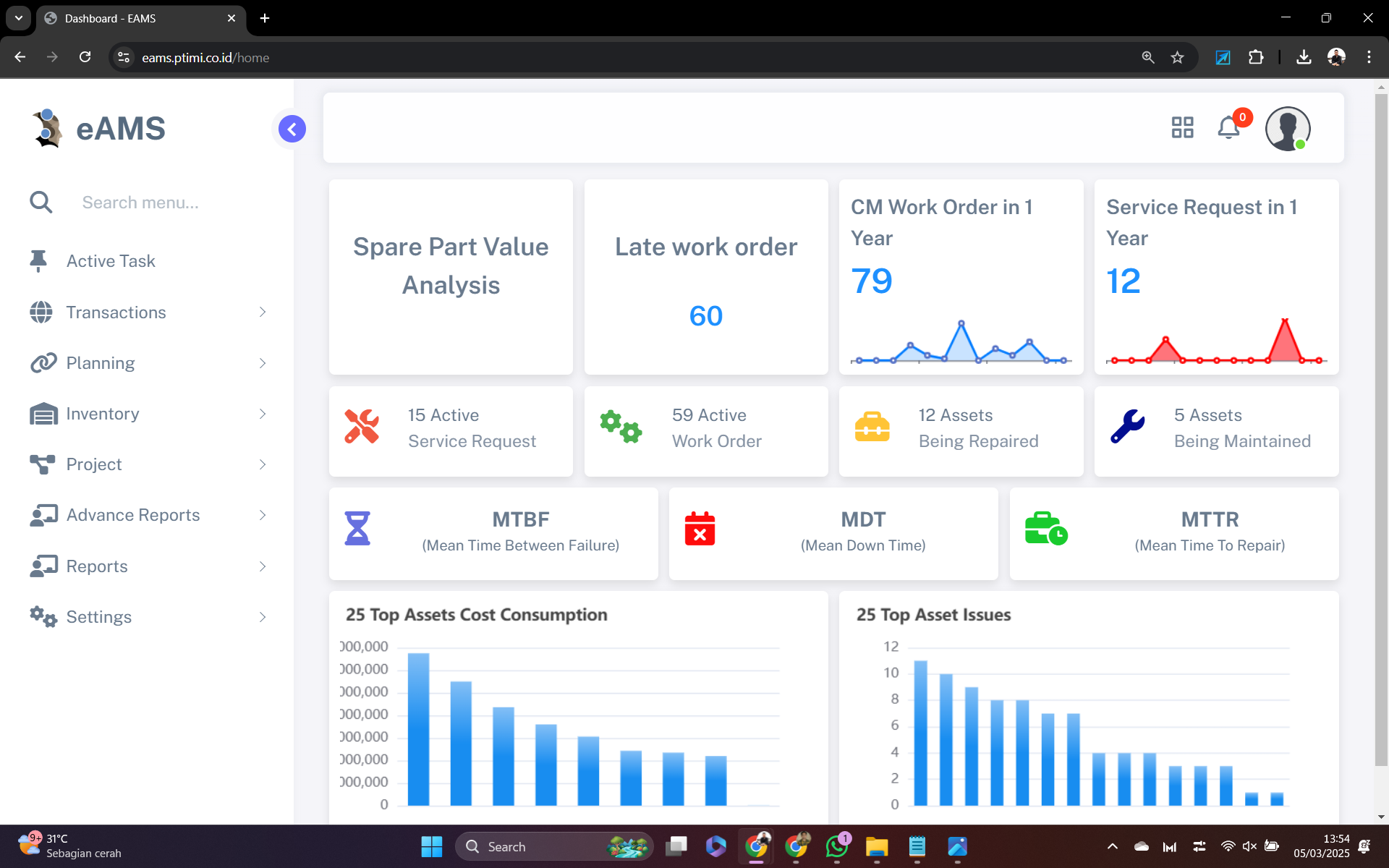Image resolution: width=1389 pixels, height=868 pixels.
Task: Open the Settings sidebar menu
Action: [x=99, y=617]
